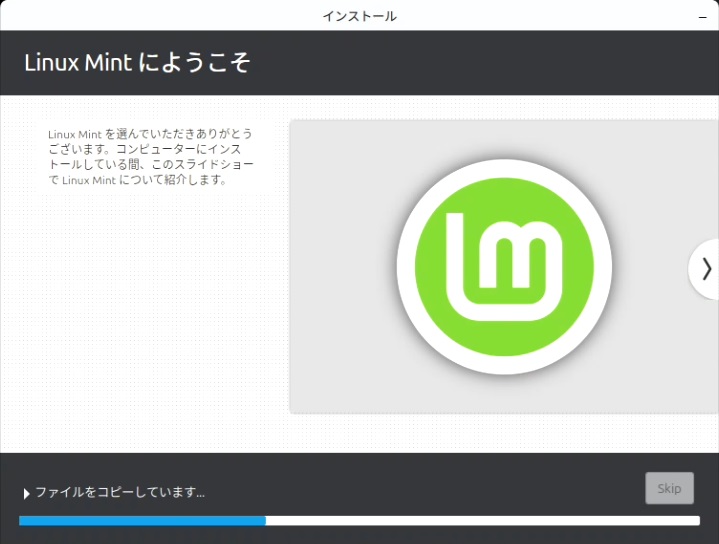This screenshot has height=544, width=719.
Task: Click the white unfilled part of progress bar
Action: [x=480, y=520]
